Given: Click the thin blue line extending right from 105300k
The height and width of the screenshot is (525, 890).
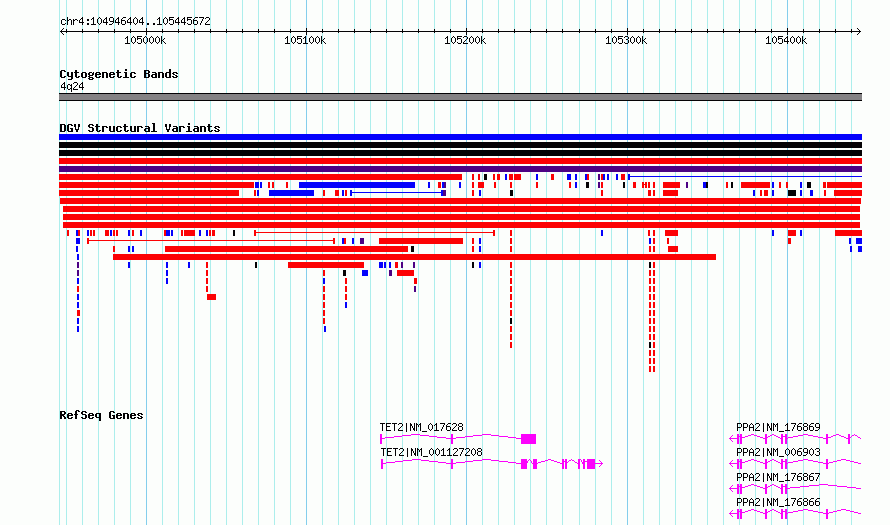Looking at the screenshot, I should pos(745,177).
